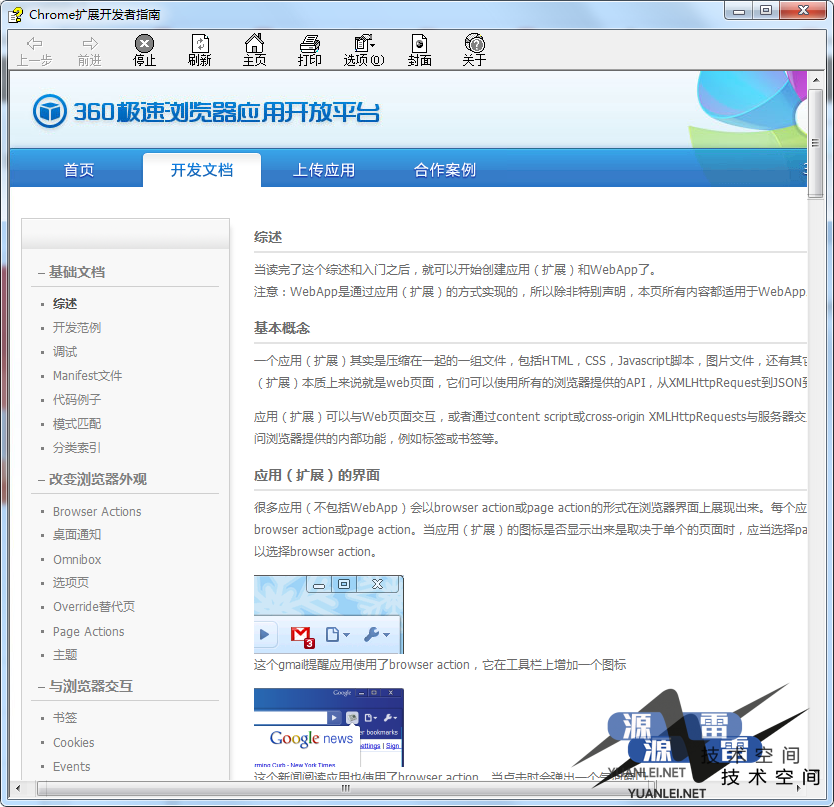Stop loading with the 停止 icon
The width and height of the screenshot is (834, 807).
(144, 43)
